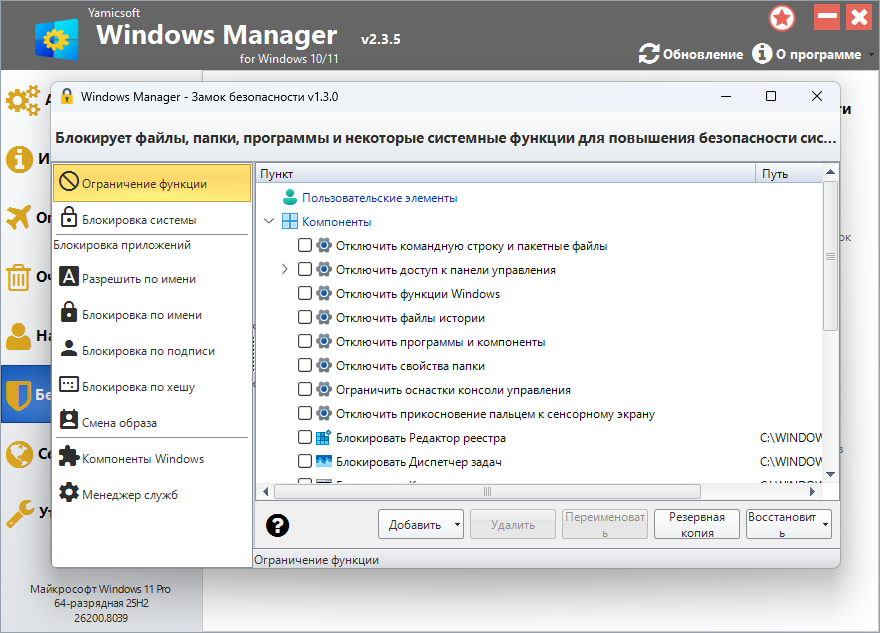Check the Блокировать Редактор реестра checkbox
The width and height of the screenshot is (880, 633).
pyautogui.click(x=305, y=437)
